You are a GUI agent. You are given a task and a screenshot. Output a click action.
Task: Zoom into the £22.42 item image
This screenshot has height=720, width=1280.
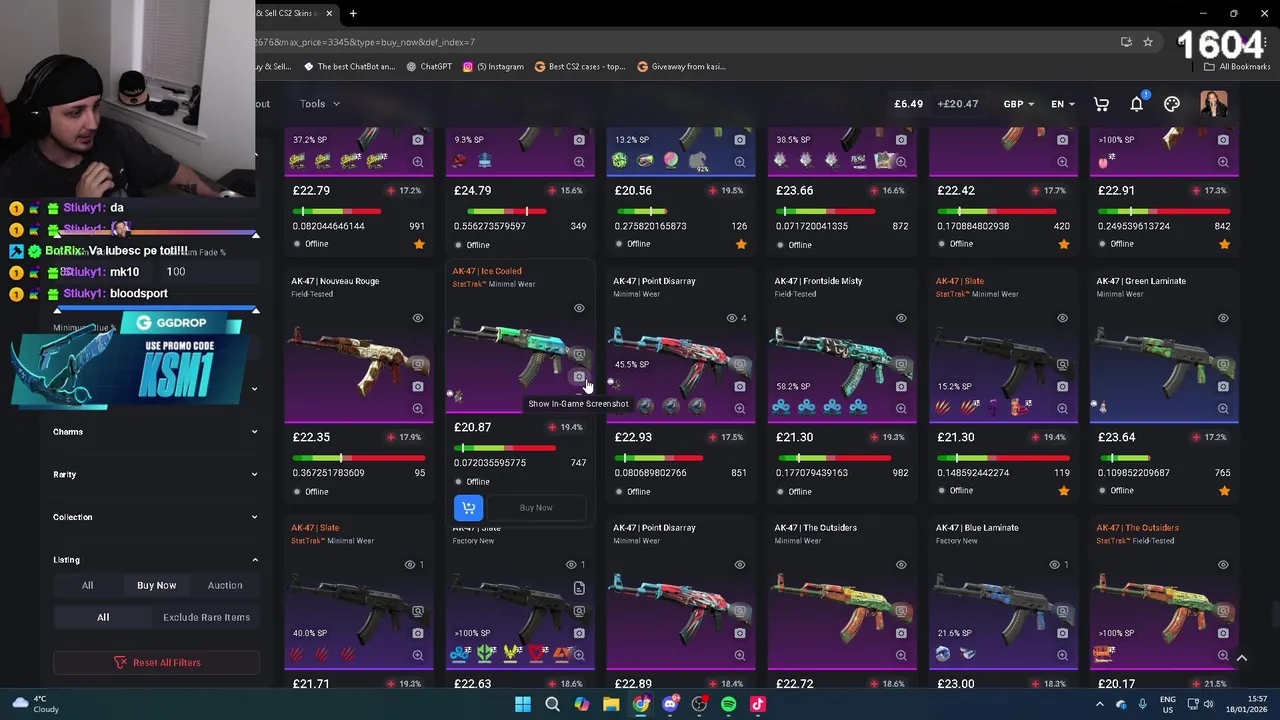click(x=1062, y=161)
